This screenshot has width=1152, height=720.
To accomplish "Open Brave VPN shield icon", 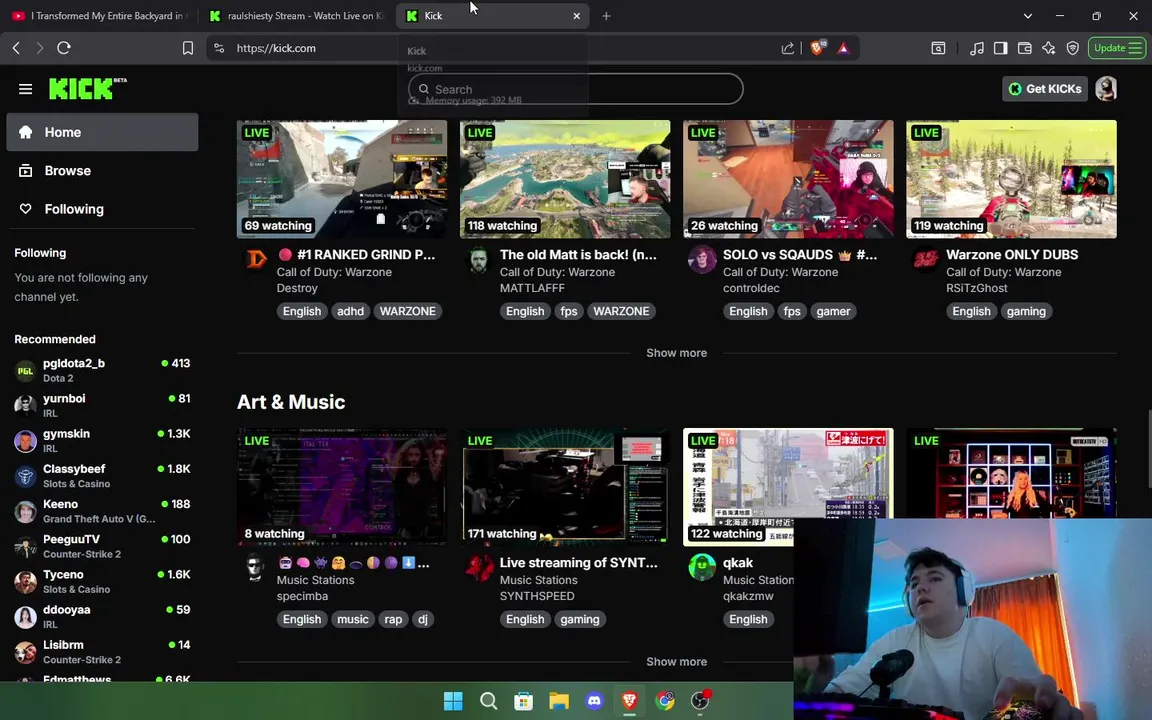I will pos(1073,48).
